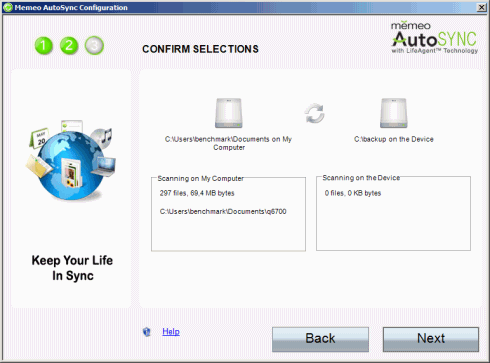Click the Memeo AutoSync logo
Viewport: 490px width, 363px height.
pyautogui.click(x=434, y=37)
